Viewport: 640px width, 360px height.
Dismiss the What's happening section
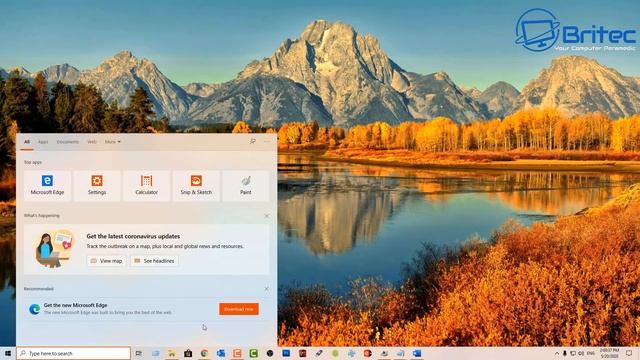(x=267, y=216)
